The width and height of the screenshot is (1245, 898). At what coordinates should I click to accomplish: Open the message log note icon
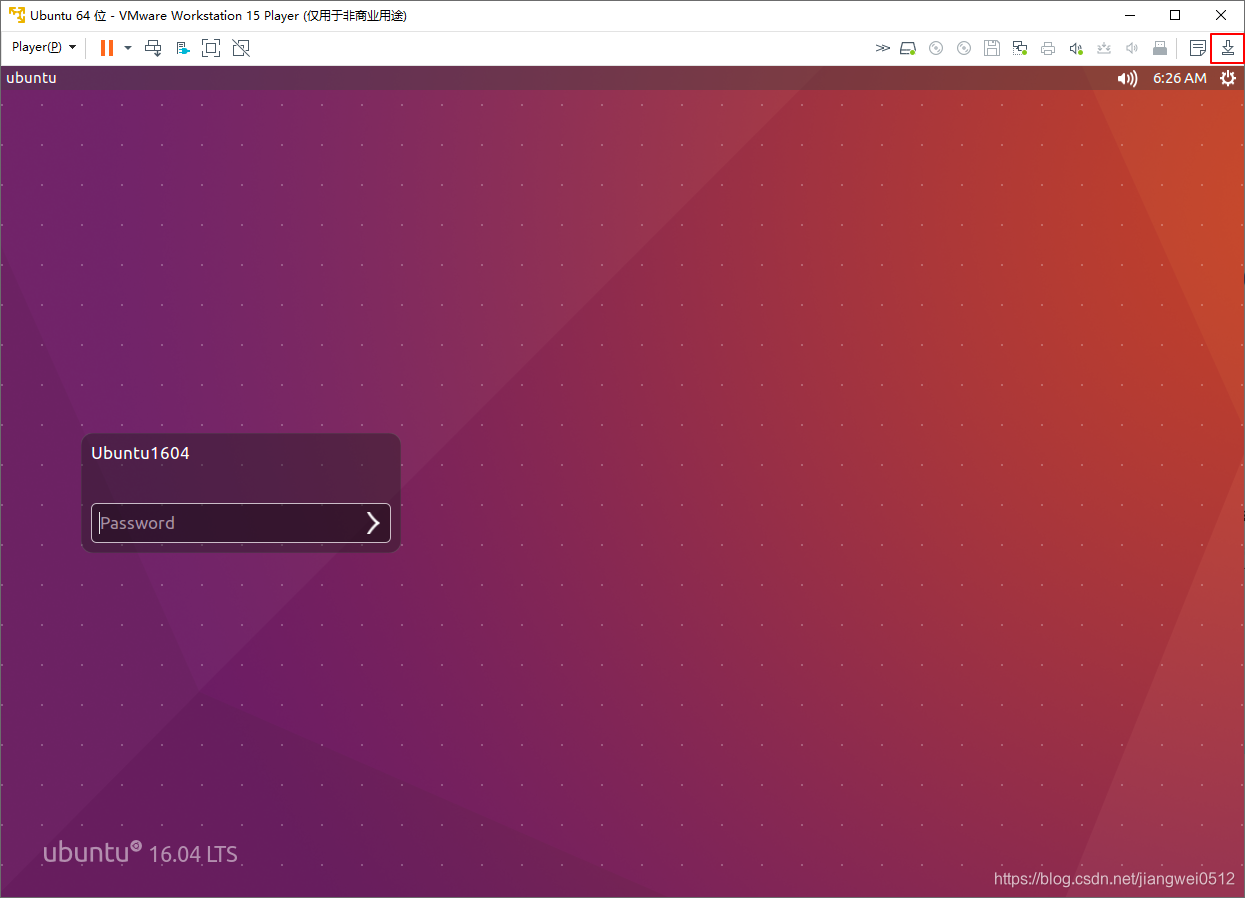click(x=1198, y=47)
